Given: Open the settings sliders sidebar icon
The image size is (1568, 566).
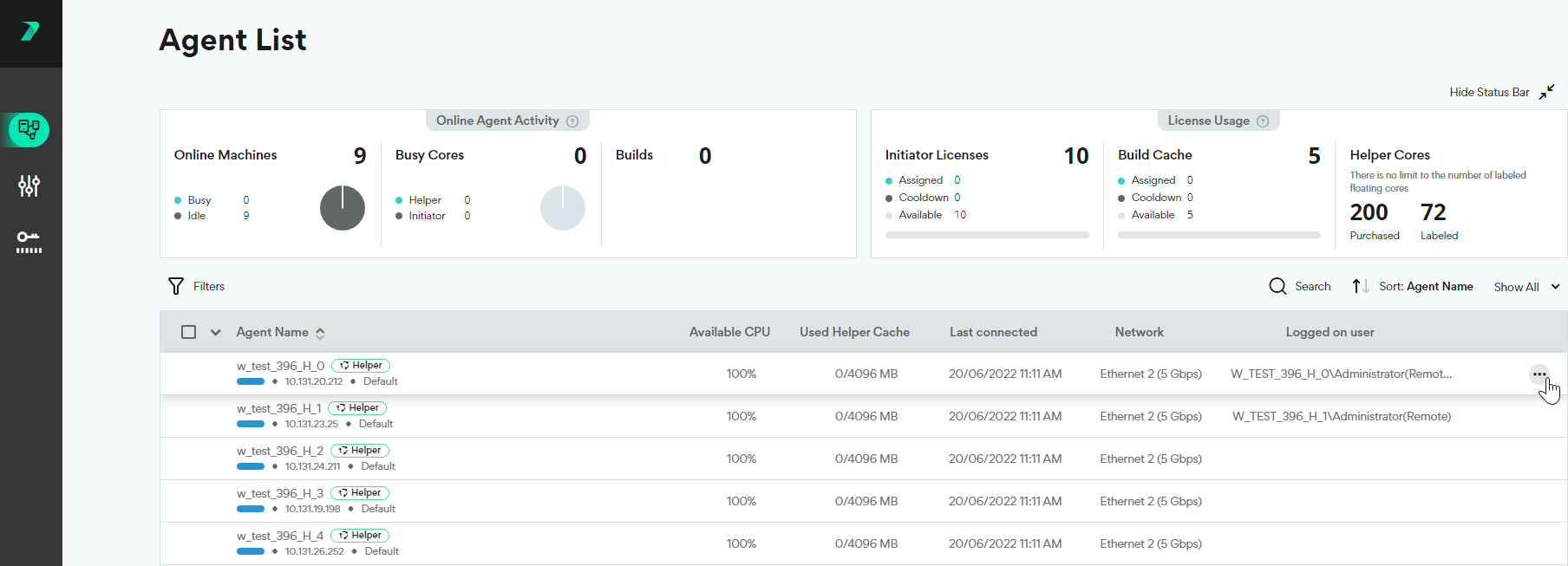Looking at the screenshot, I should pos(29,185).
